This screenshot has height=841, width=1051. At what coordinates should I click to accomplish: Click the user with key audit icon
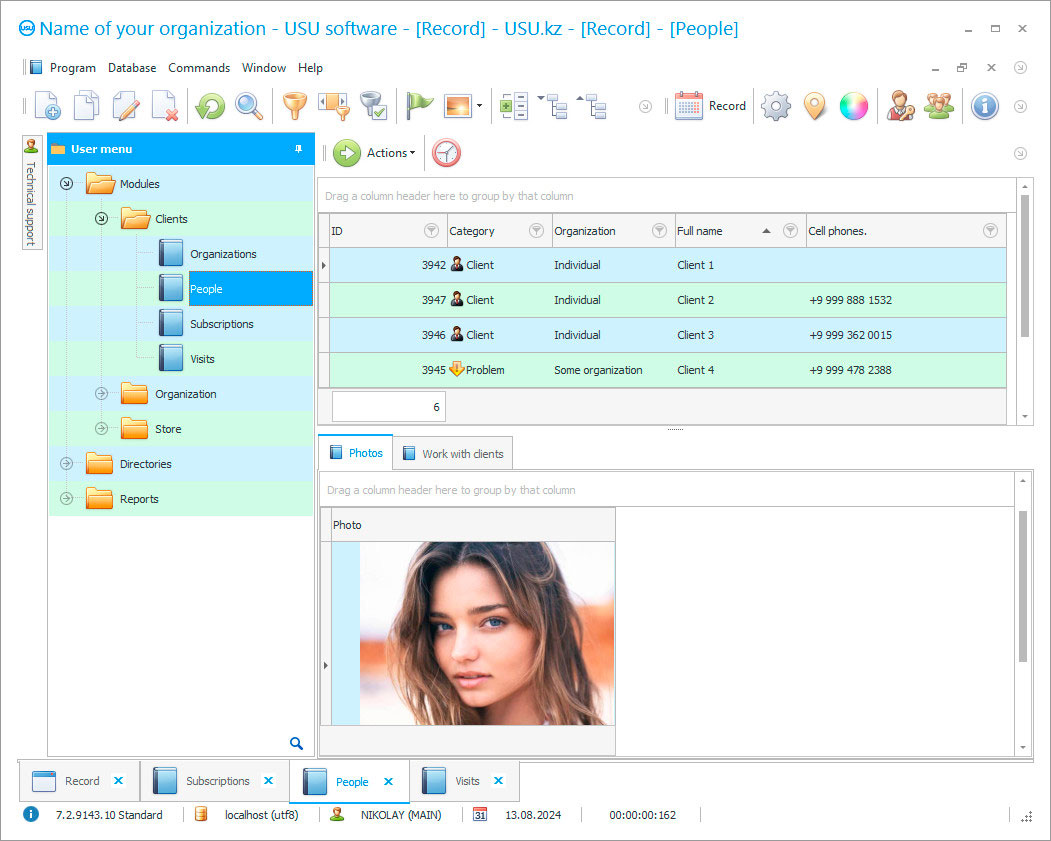pos(899,105)
